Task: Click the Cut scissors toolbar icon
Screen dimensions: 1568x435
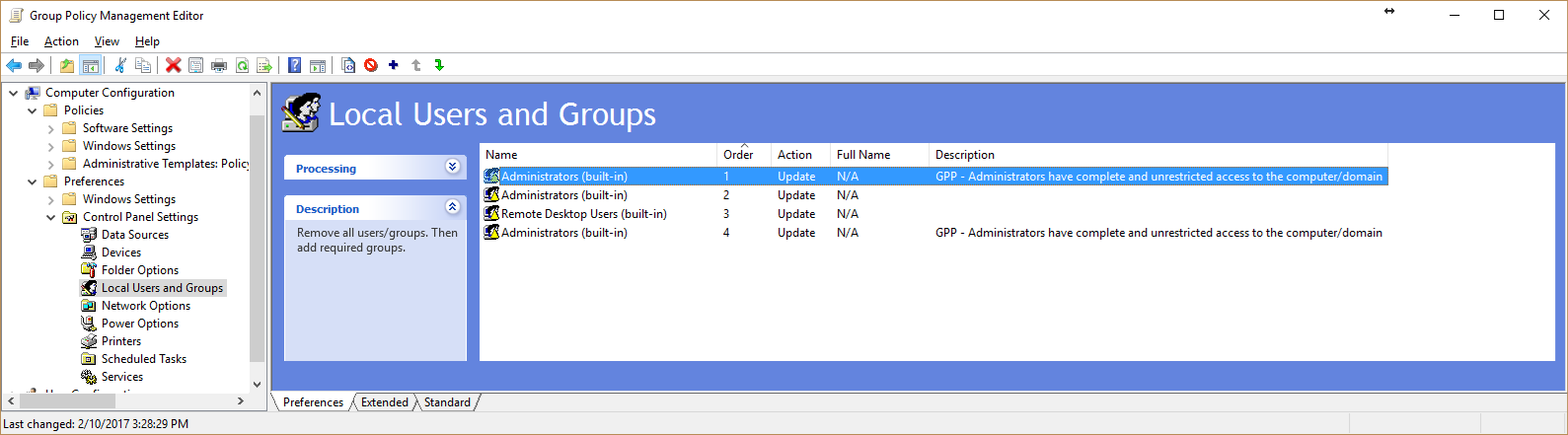Action: tap(120, 65)
